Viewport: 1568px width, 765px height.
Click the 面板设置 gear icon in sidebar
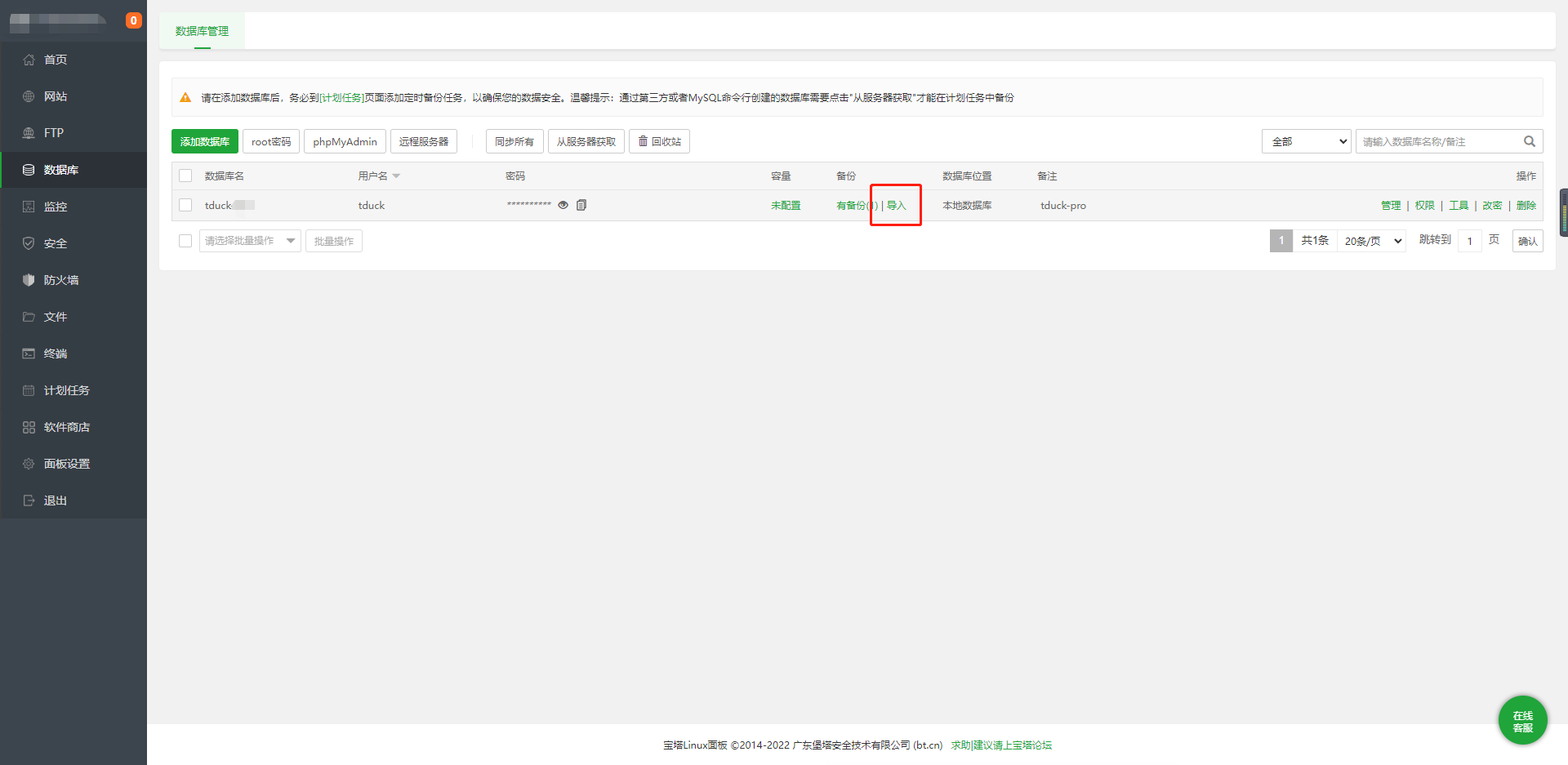click(x=29, y=464)
